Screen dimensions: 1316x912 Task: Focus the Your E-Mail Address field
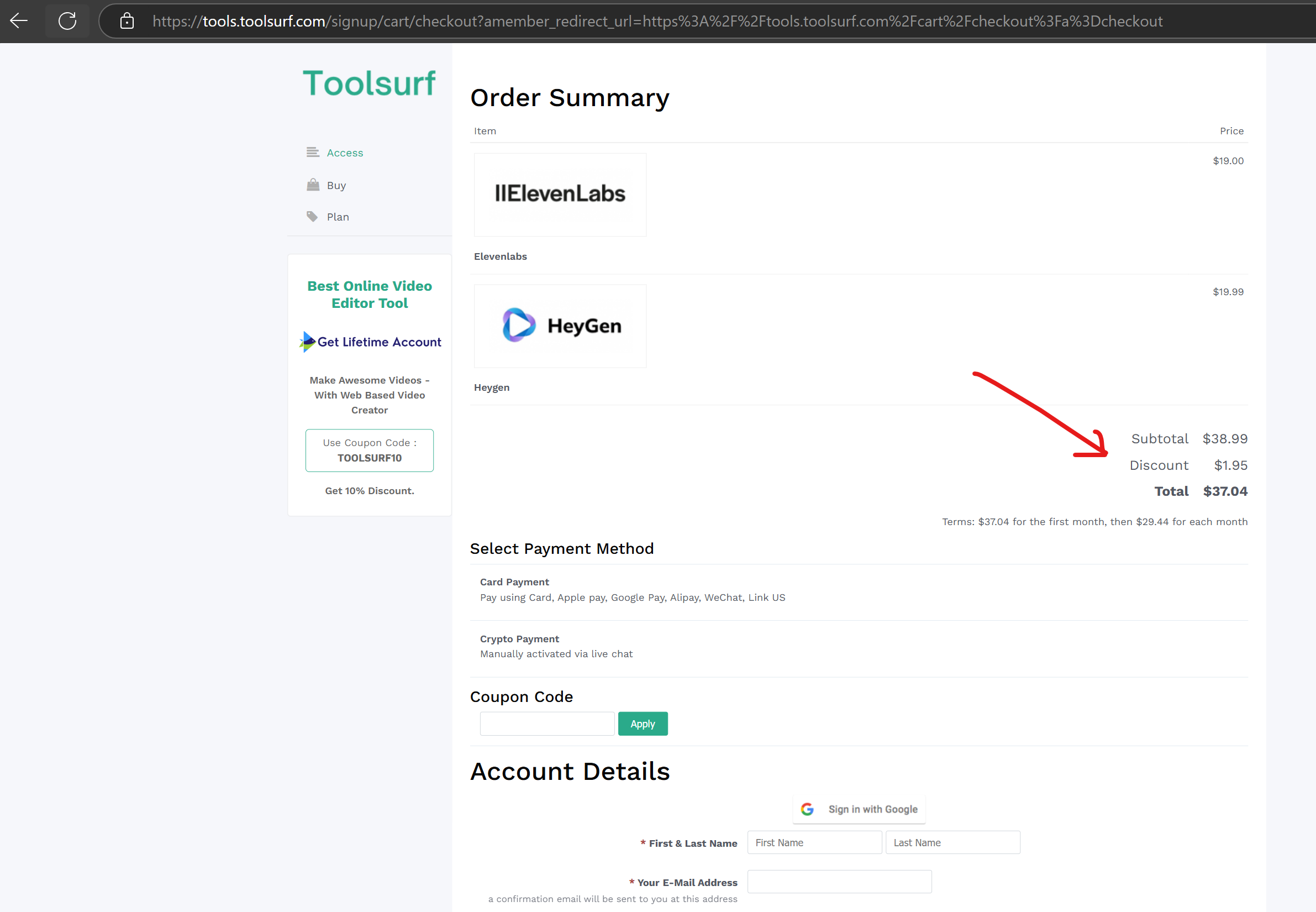coord(840,882)
